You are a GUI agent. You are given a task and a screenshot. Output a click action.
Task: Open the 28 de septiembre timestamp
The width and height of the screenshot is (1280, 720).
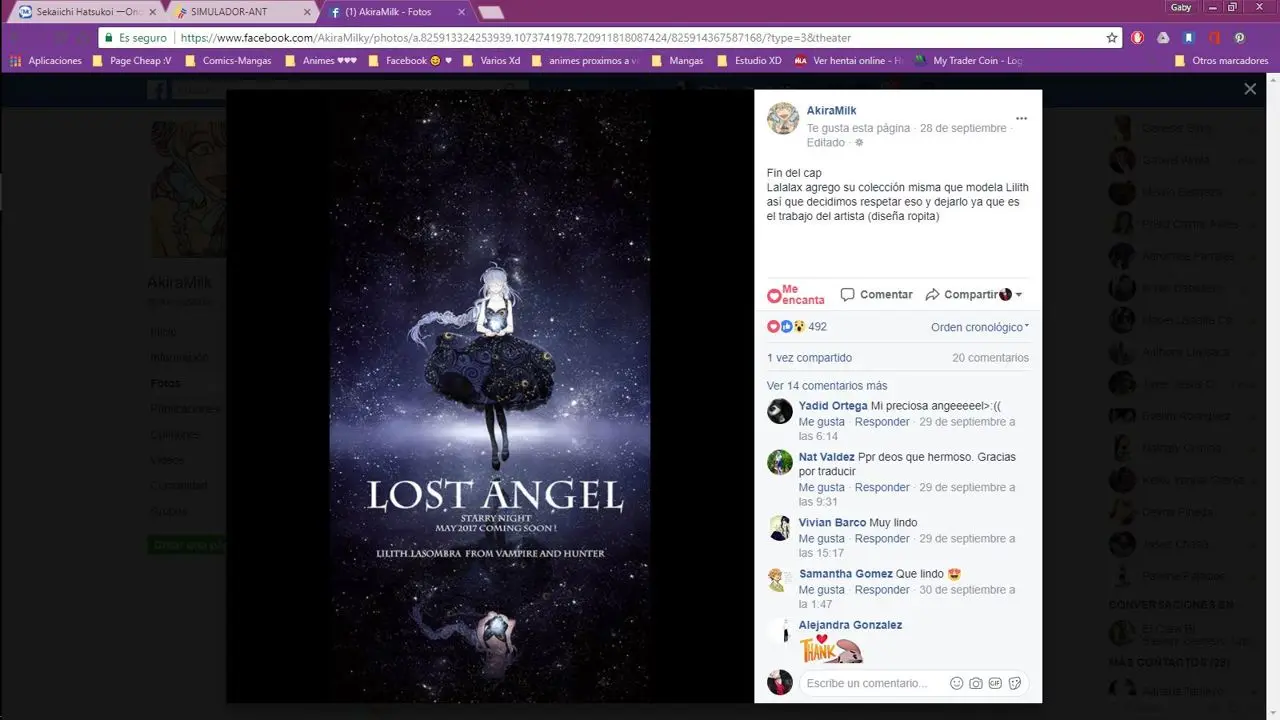(x=963, y=128)
